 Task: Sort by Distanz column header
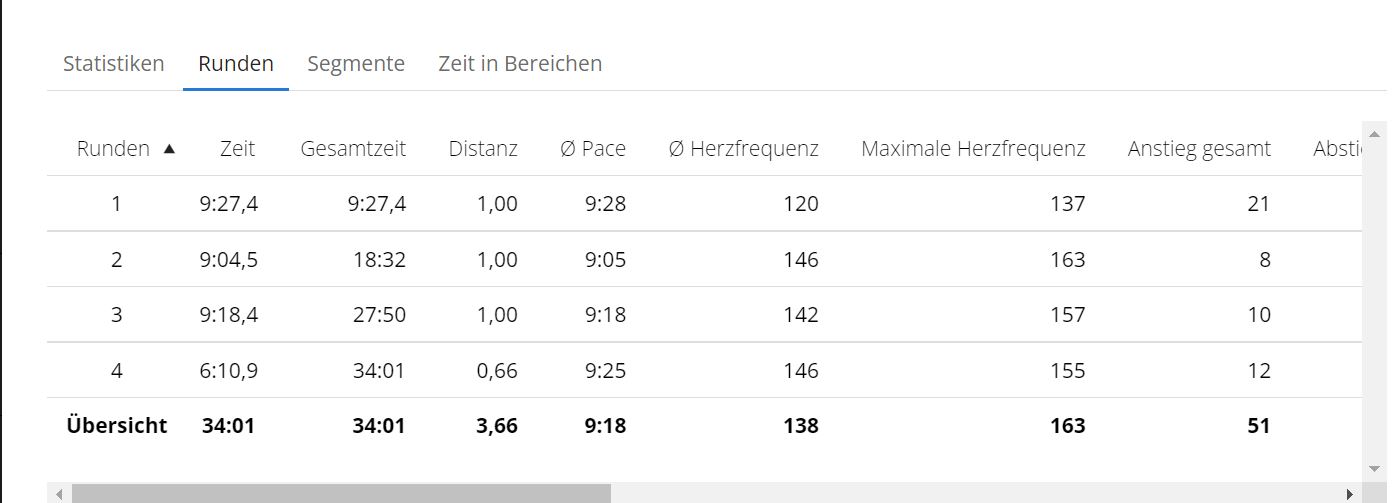tap(483, 149)
